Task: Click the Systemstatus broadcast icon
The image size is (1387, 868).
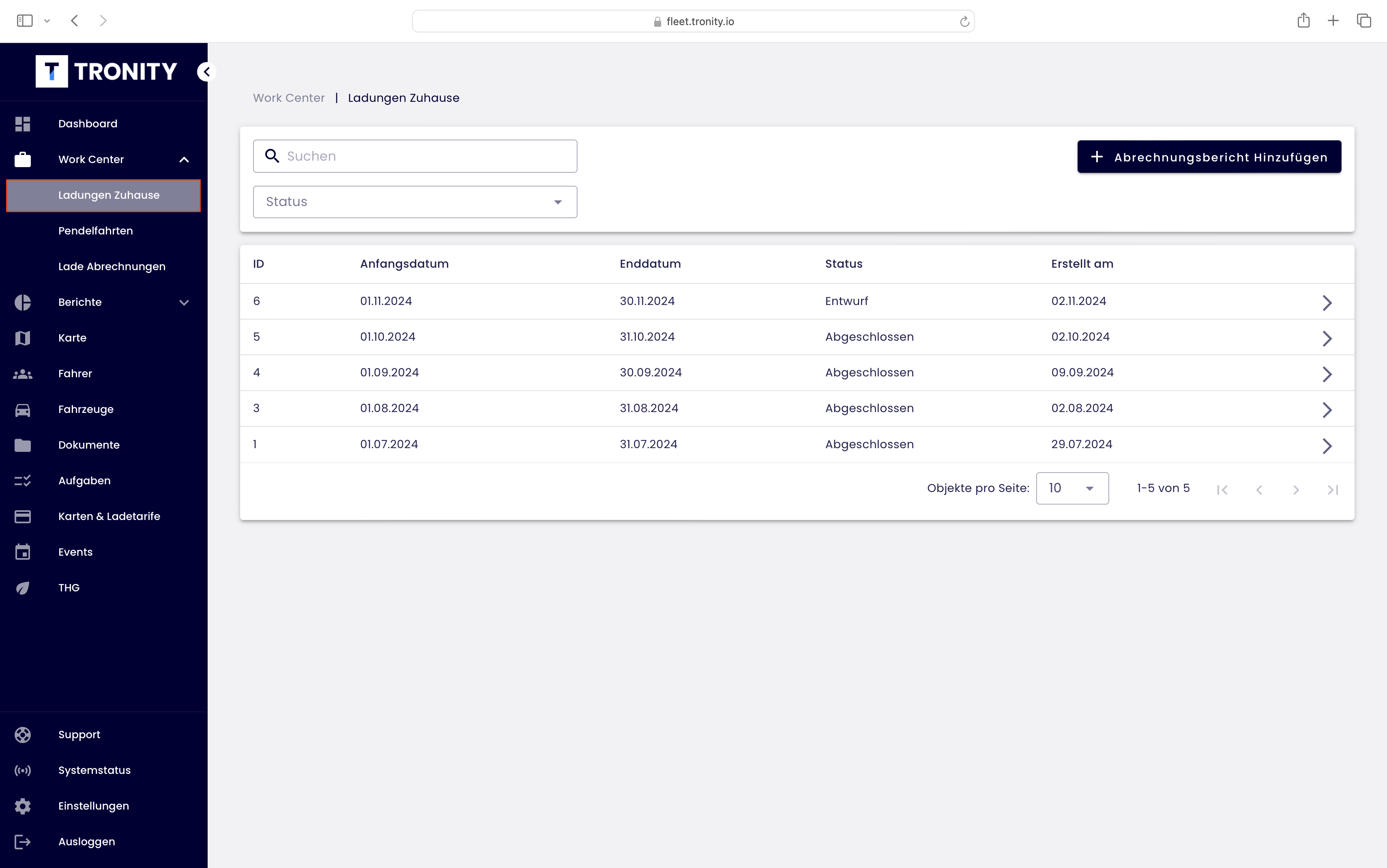Action: tap(22, 770)
